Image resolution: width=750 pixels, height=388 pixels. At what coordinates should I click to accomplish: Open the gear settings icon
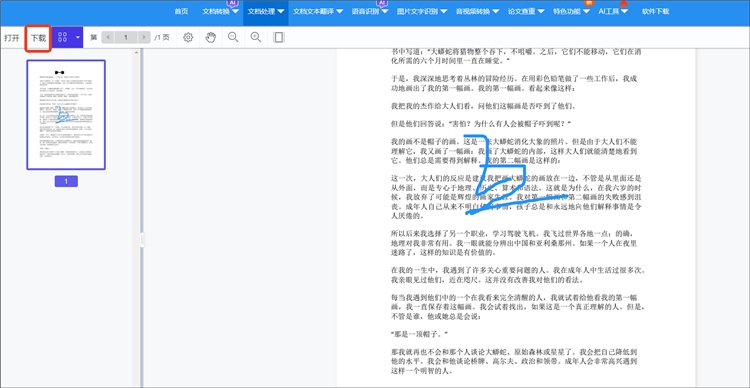188,37
